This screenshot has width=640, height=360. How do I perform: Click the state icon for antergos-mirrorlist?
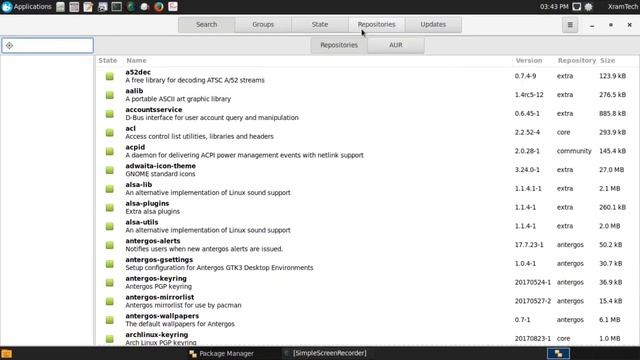109,302
